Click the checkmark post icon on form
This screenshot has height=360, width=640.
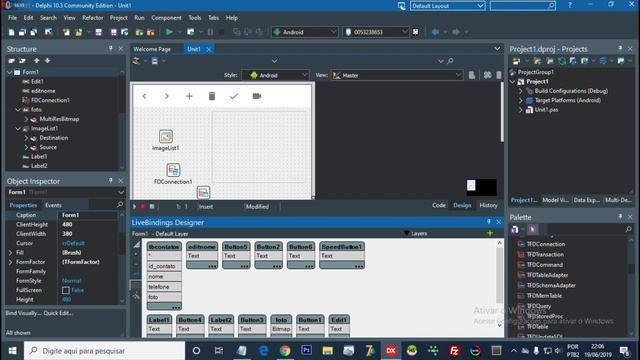pyautogui.click(x=234, y=96)
